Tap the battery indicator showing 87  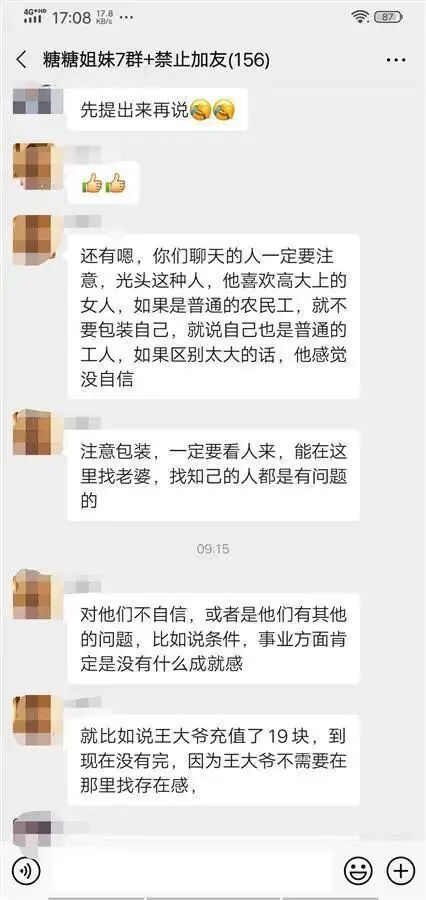tap(389, 17)
